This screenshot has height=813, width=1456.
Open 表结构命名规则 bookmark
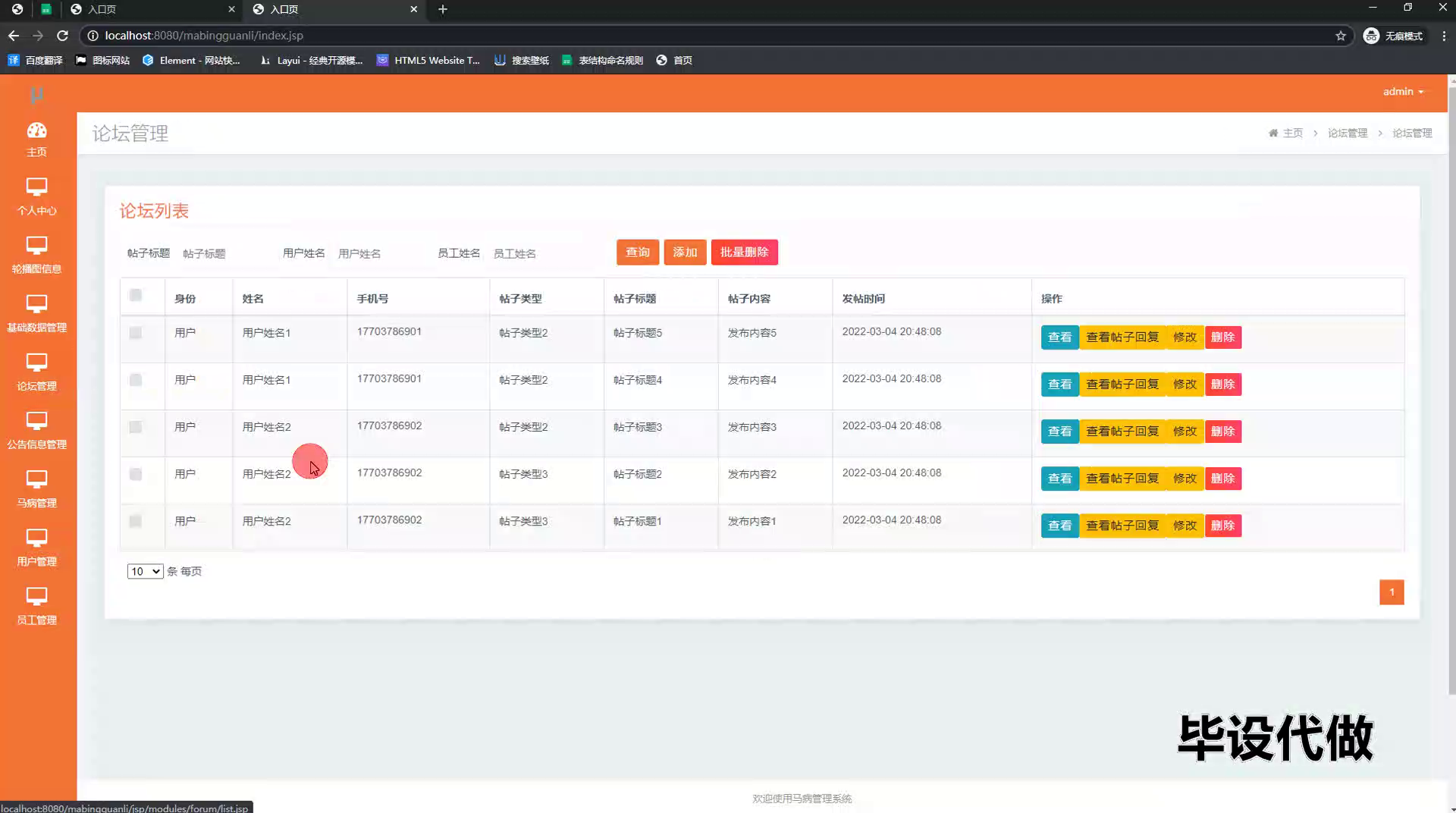pos(602,60)
